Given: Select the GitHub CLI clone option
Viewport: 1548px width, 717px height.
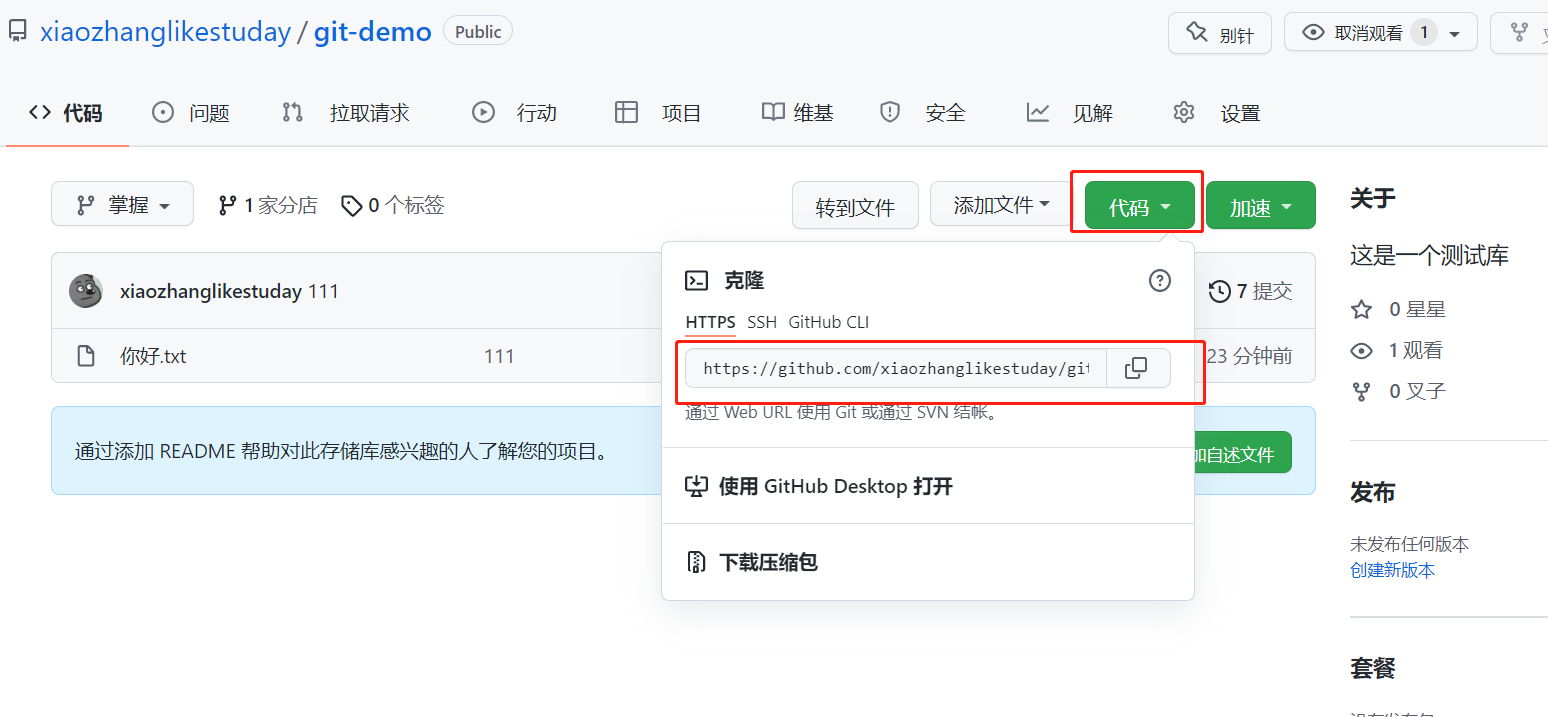Looking at the screenshot, I should pyautogui.click(x=829, y=322).
